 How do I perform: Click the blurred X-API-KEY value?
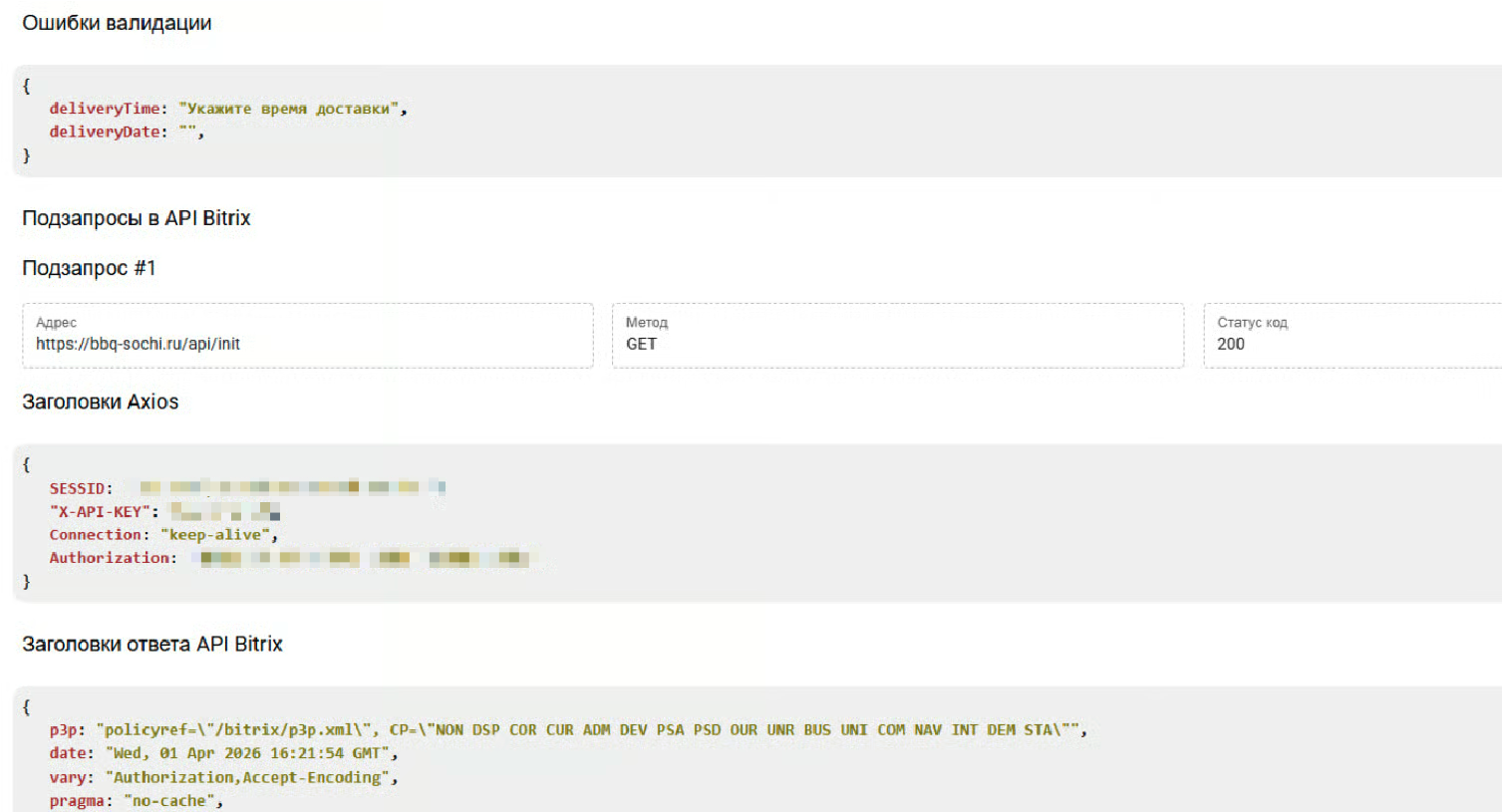(224, 512)
